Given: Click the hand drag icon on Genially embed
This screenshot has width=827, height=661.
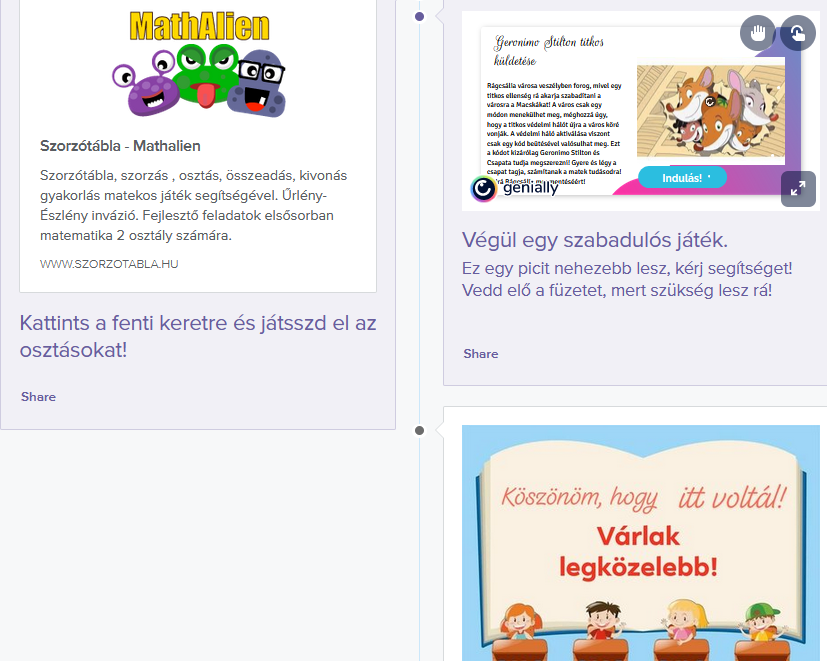Looking at the screenshot, I should coord(757,33).
